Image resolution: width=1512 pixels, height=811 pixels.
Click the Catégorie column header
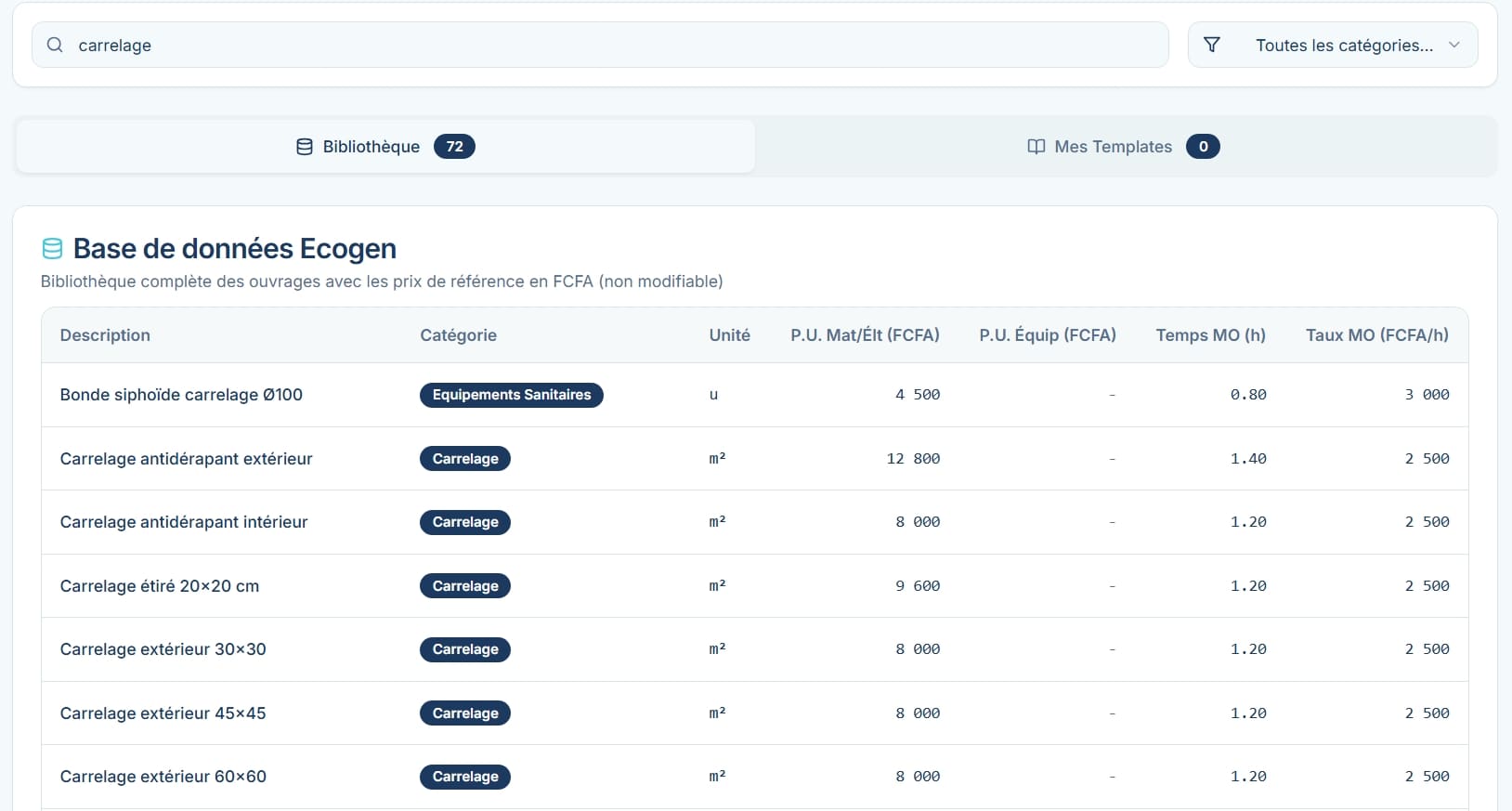coord(458,335)
